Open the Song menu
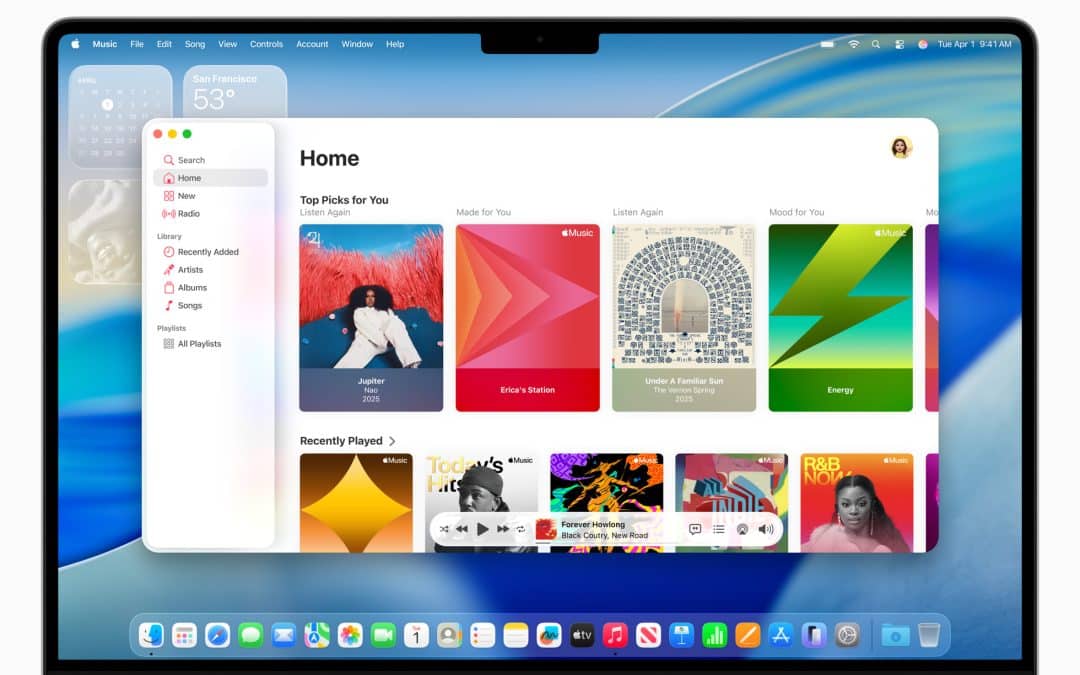The width and height of the screenshot is (1080, 675). 195,43
